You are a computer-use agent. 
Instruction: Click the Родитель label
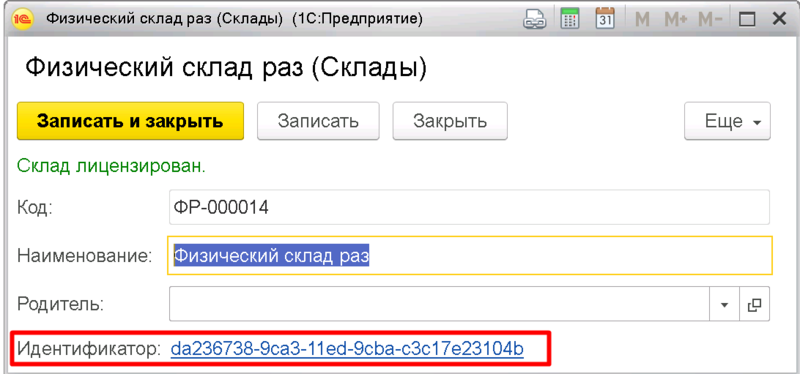tap(60, 304)
